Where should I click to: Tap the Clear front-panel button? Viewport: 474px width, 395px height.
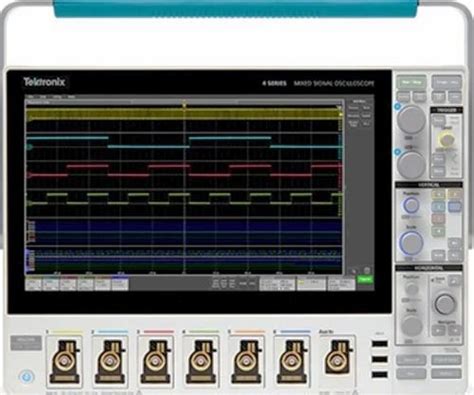(x=455, y=97)
